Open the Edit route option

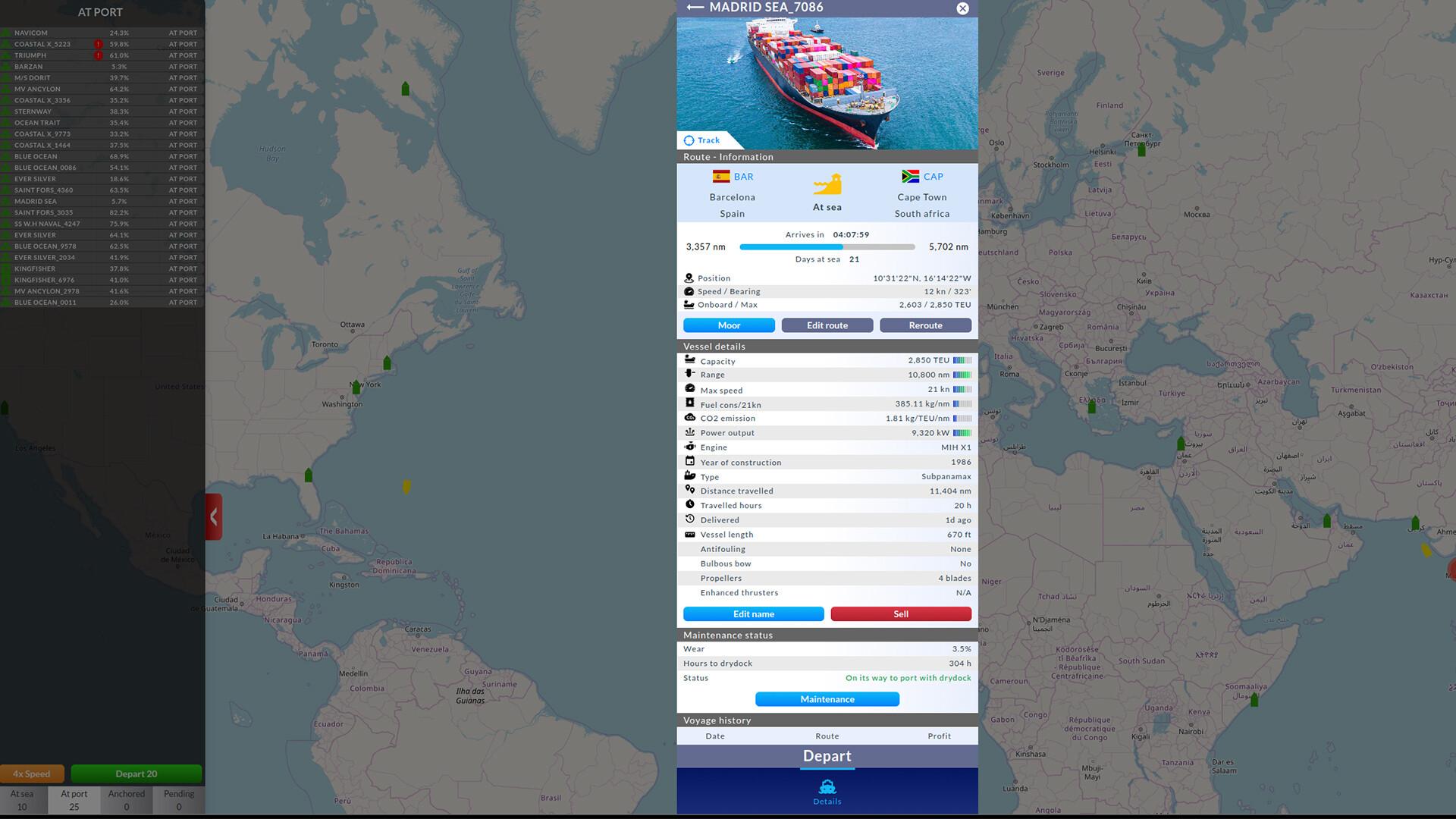[x=827, y=325]
